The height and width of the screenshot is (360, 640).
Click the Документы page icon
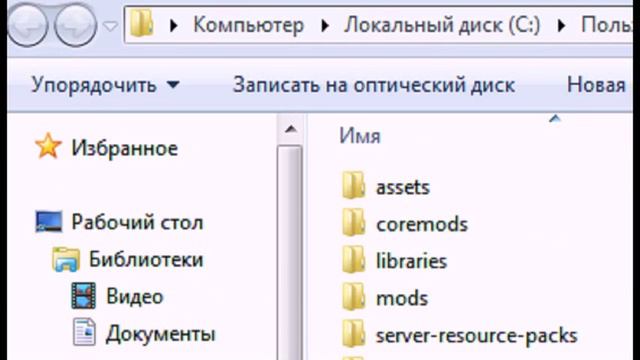point(84,332)
